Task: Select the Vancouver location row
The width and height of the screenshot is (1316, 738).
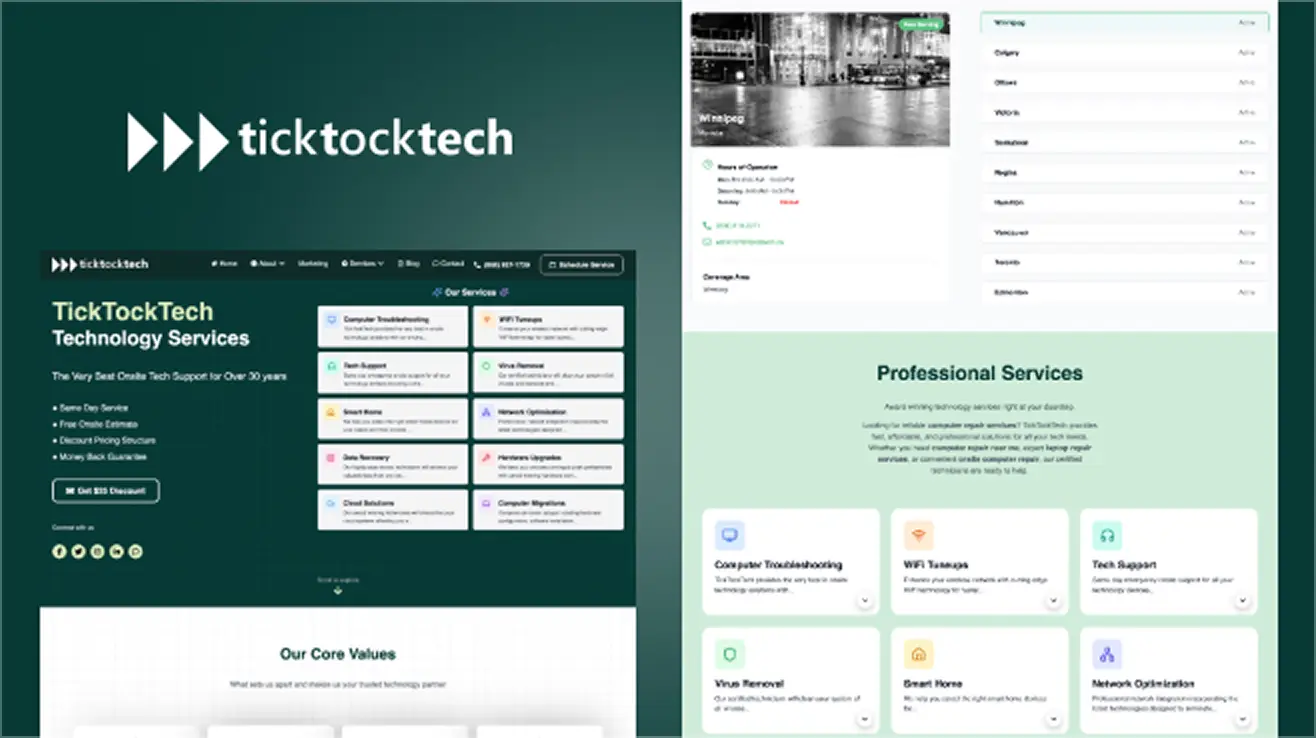Action: [x=1125, y=232]
